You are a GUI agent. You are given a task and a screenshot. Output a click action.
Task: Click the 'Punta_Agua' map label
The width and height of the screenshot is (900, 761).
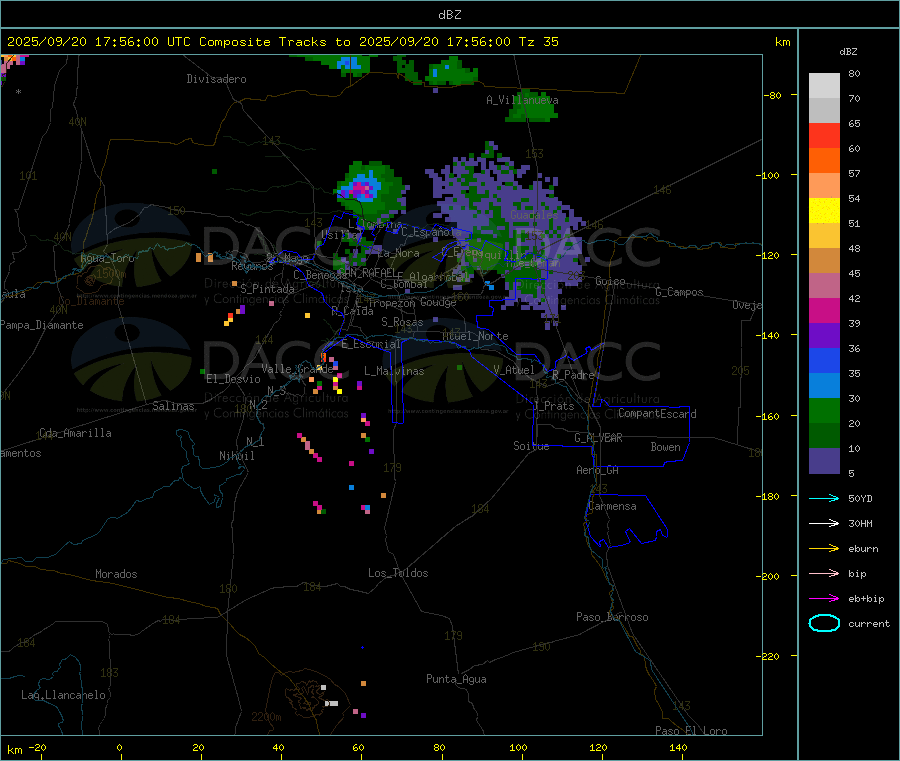[x=456, y=679]
